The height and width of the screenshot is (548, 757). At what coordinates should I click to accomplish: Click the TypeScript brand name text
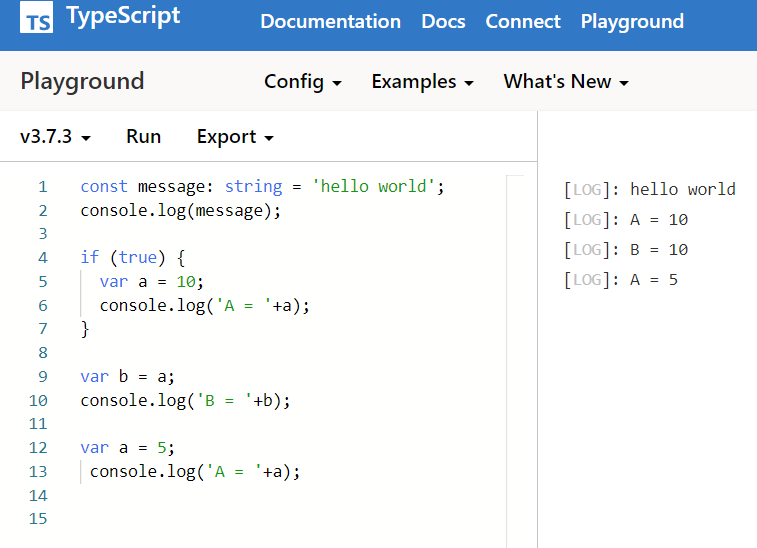pyautogui.click(x=123, y=17)
